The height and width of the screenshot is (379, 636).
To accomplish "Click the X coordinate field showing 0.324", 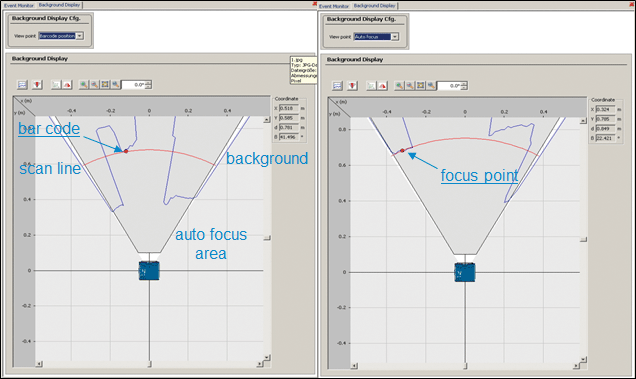I will point(606,109).
